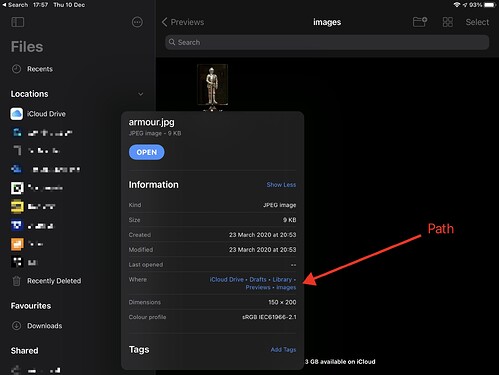Click the Search input field
This screenshot has height=375, width=499.
327,42
